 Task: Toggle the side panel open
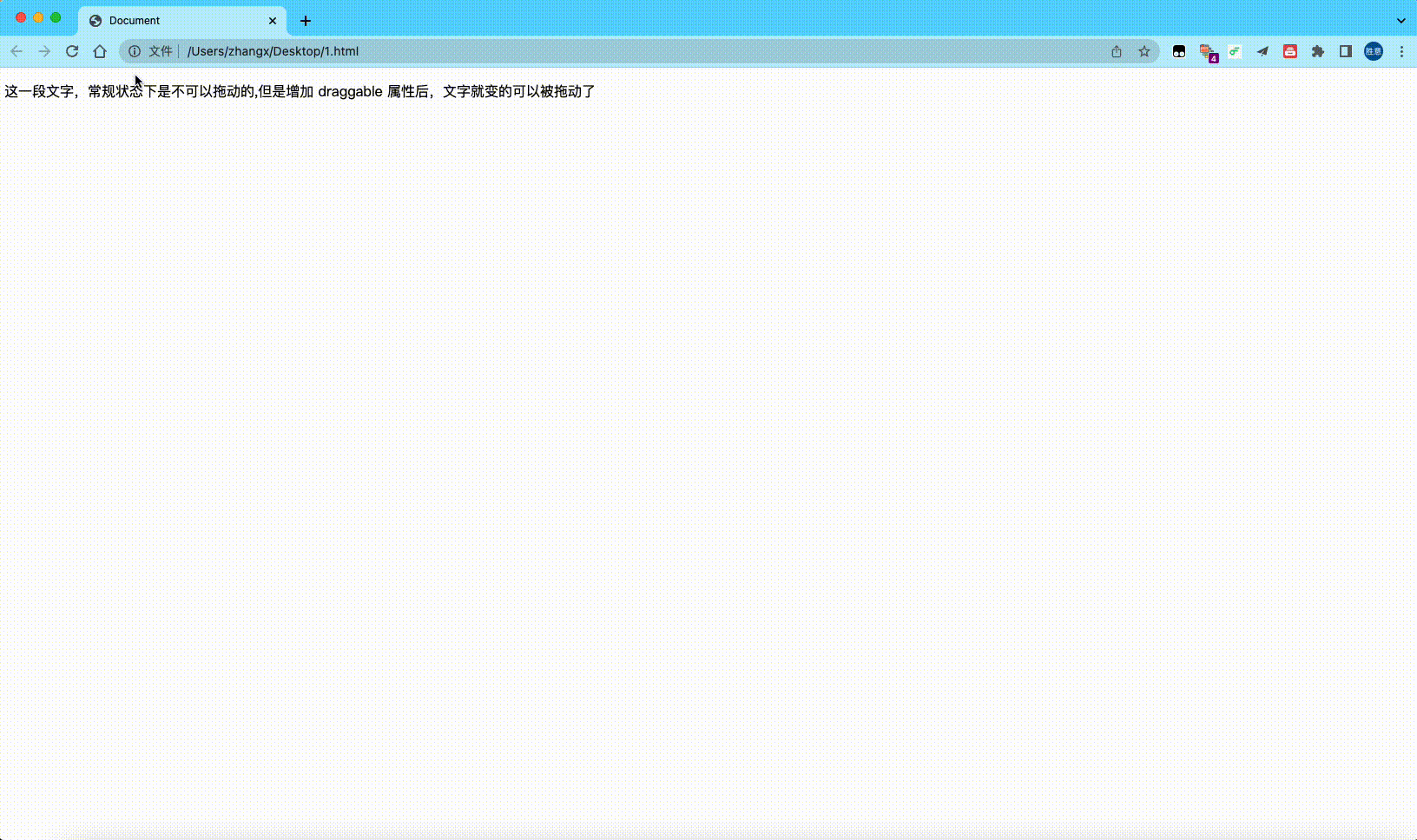1346,51
